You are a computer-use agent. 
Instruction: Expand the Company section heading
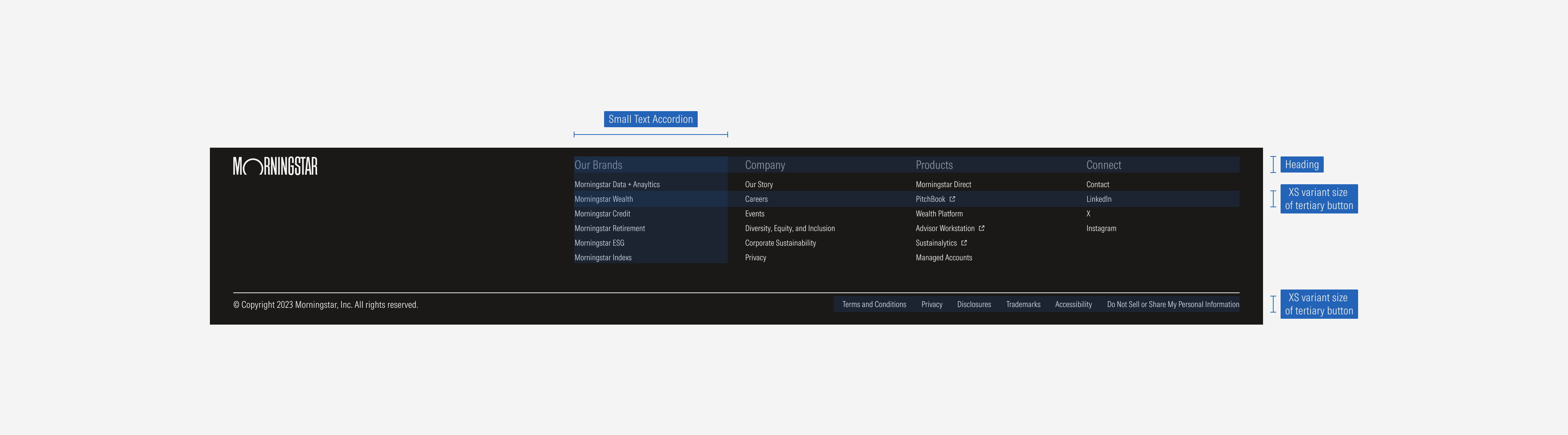(765, 164)
